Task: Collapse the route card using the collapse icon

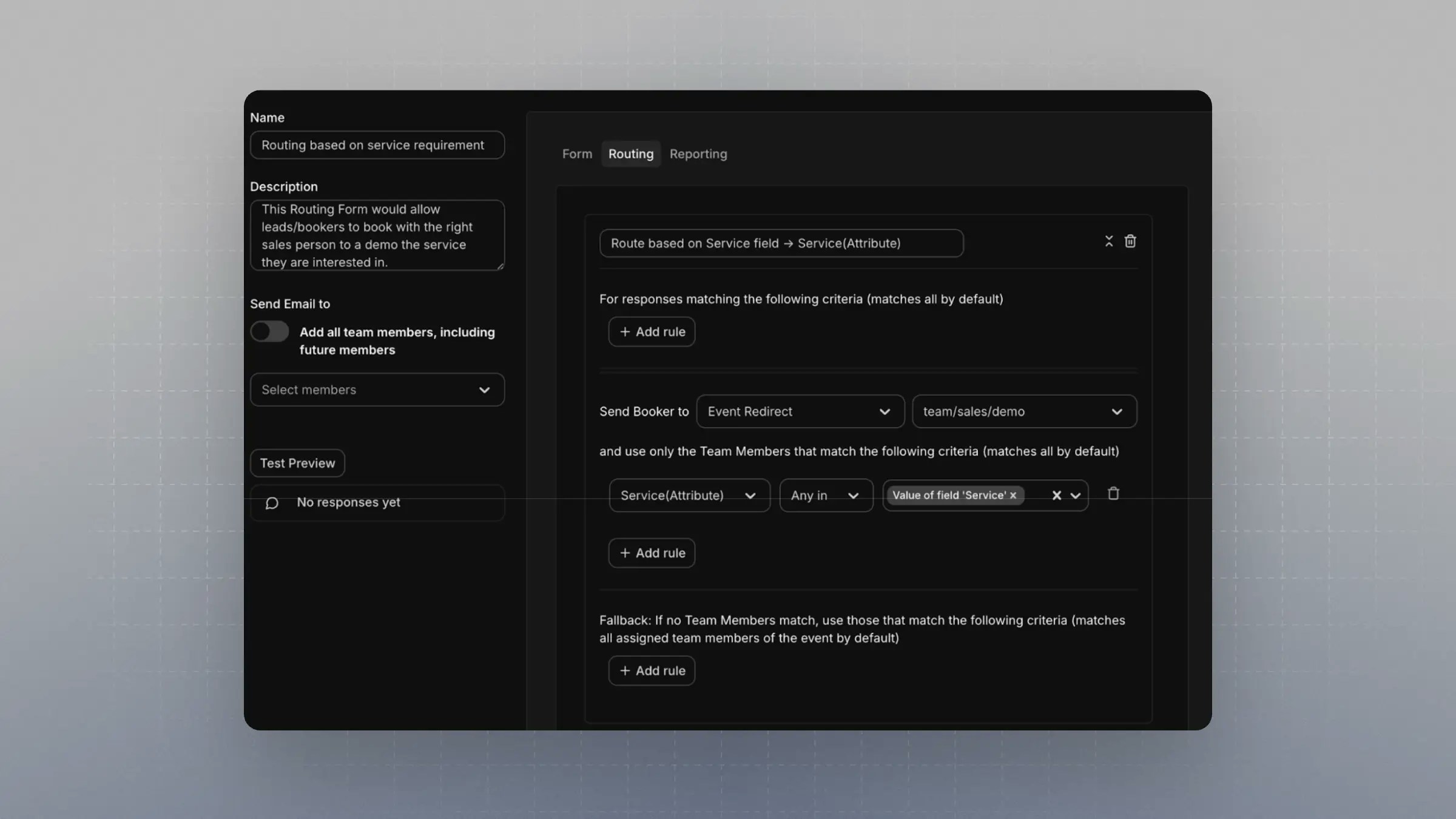Action: tap(1108, 241)
